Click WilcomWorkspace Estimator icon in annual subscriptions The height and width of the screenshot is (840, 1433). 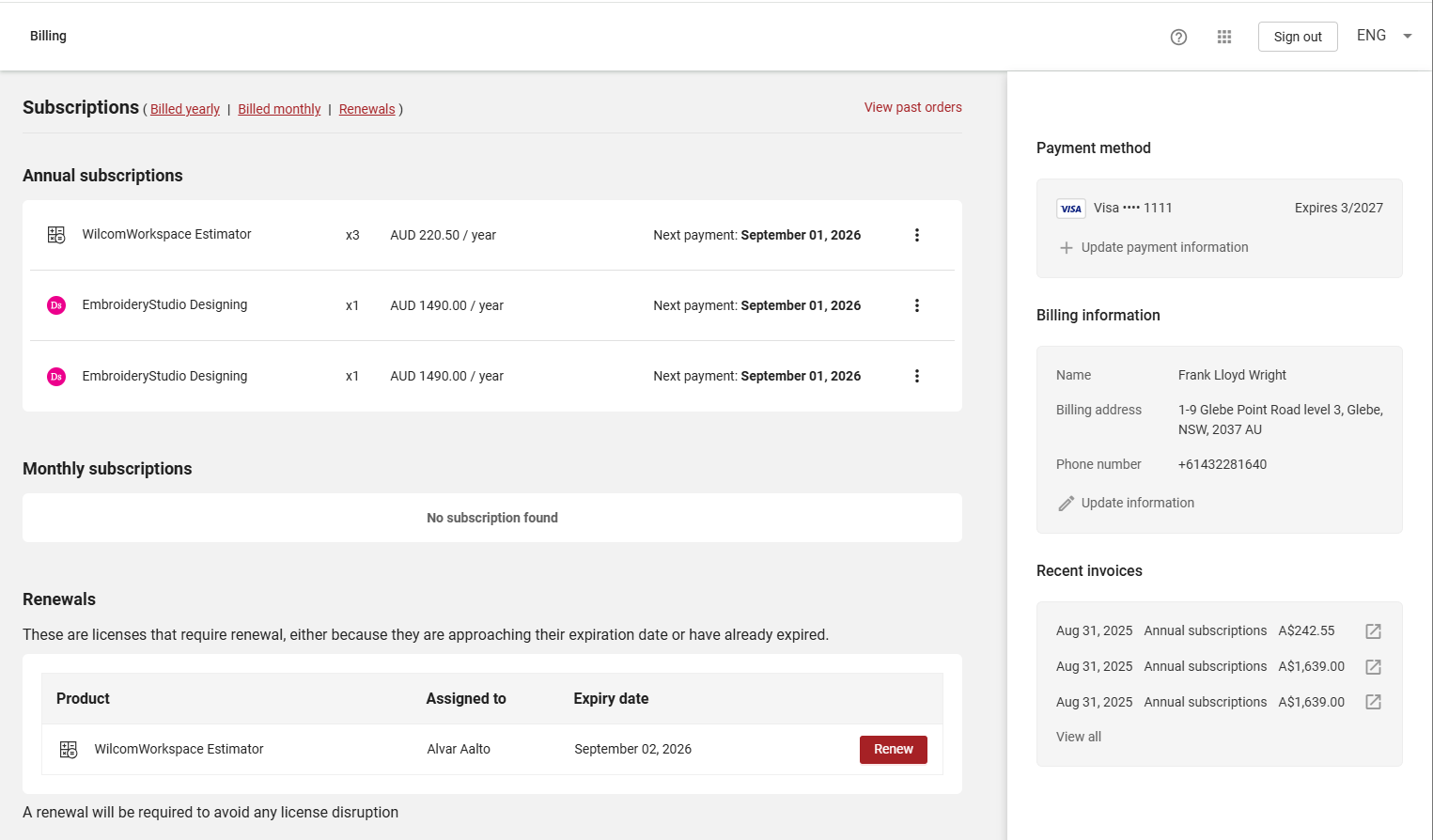[56, 235]
